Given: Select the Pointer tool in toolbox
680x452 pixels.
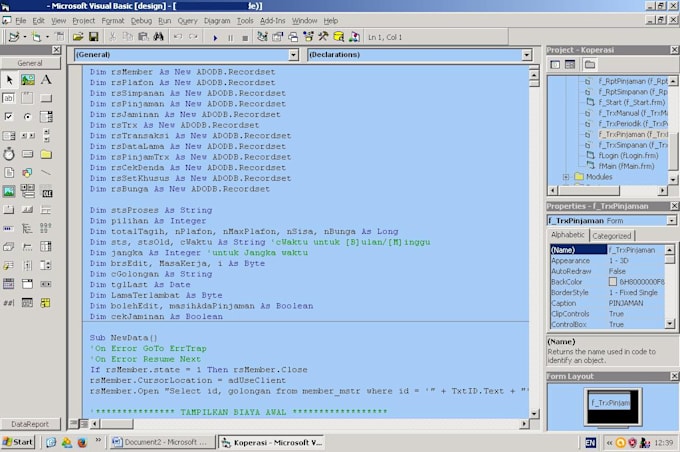Looking at the screenshot, I should 9,80.
